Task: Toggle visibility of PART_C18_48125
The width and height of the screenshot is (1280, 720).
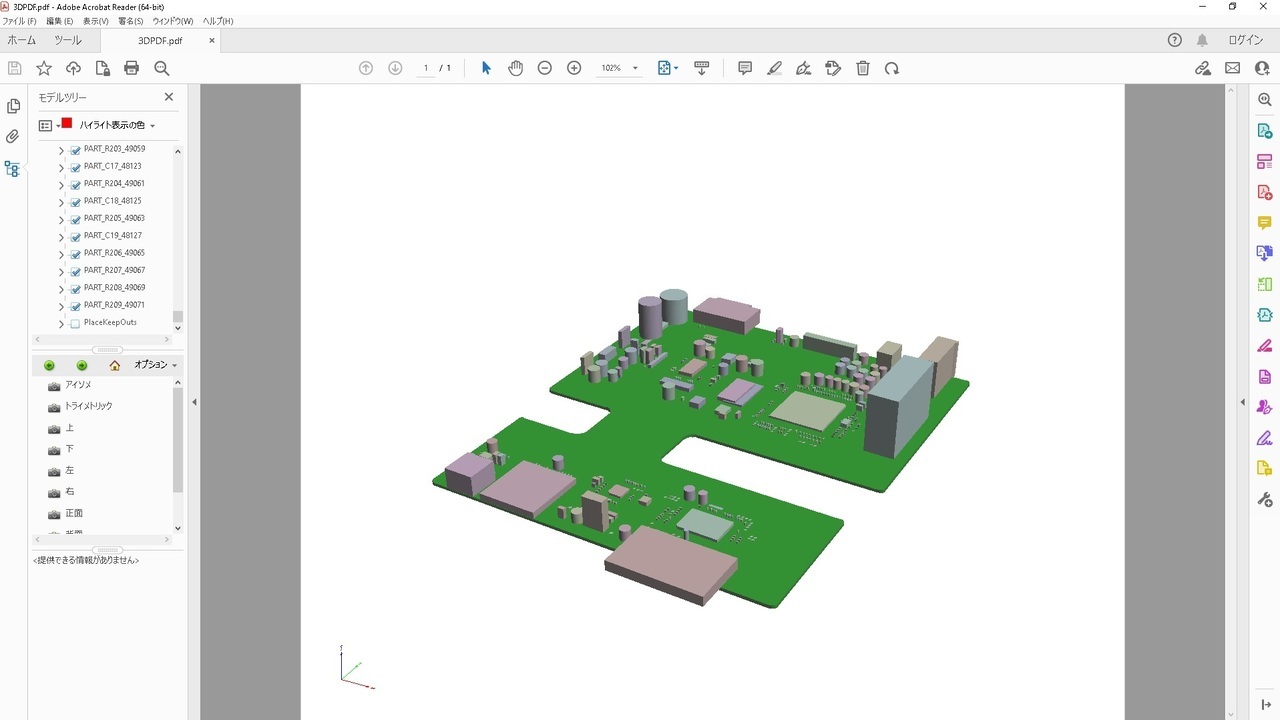Action: (75, 202)
